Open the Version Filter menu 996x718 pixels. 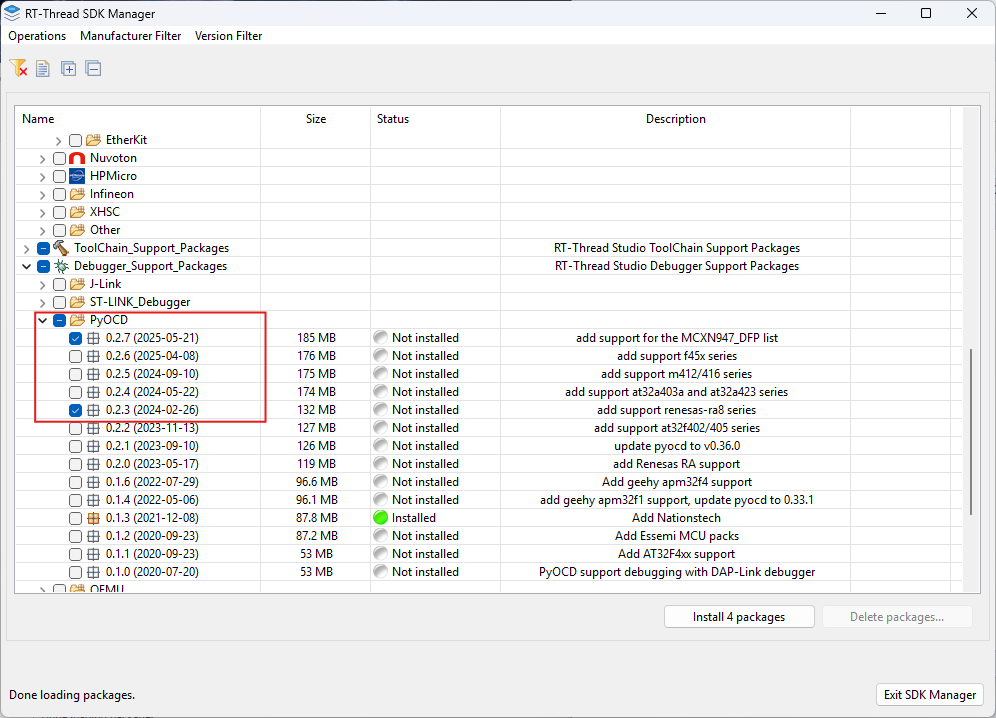[x=228, y=36]
